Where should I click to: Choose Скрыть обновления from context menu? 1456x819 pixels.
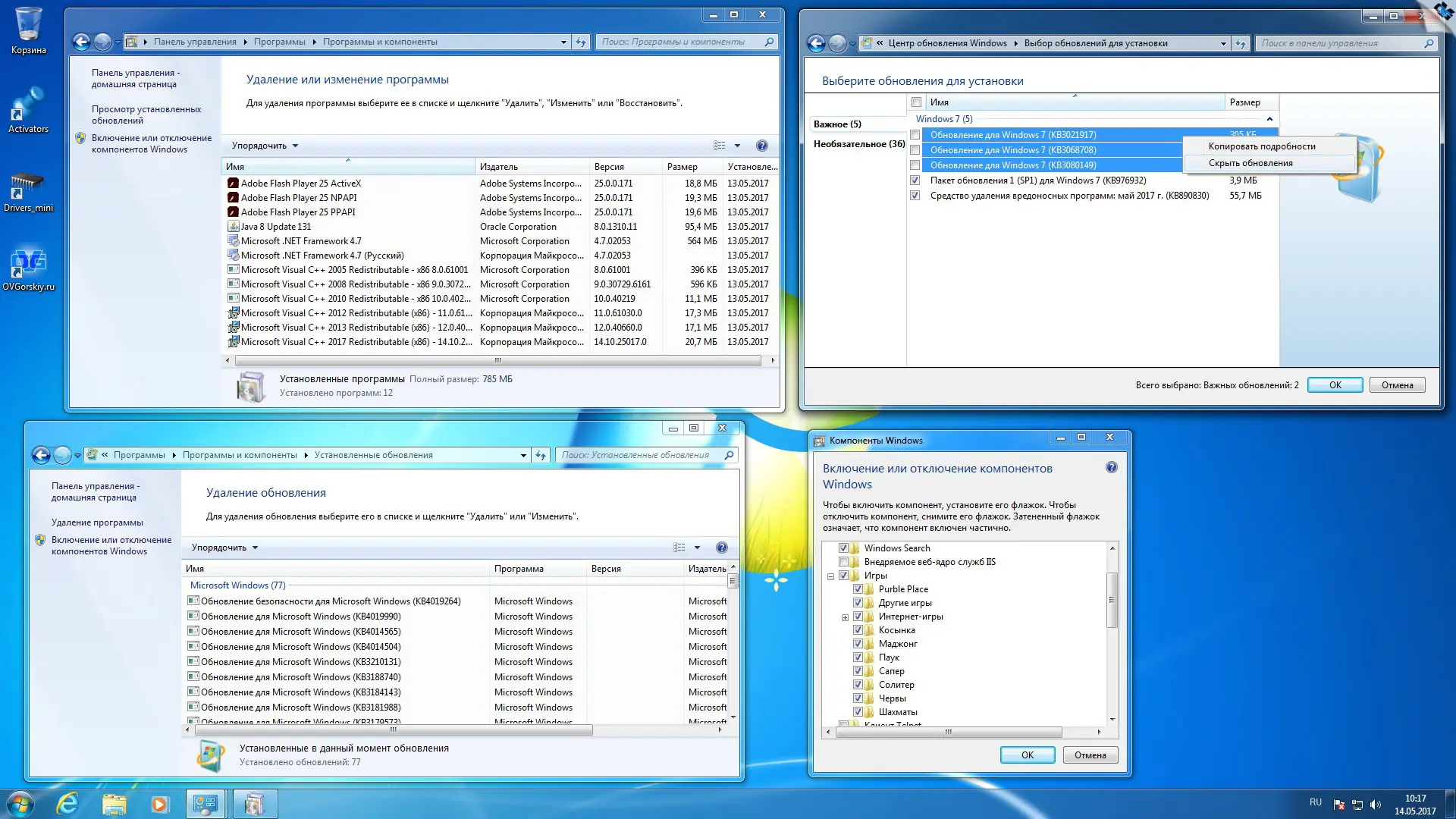click(x=1250, y=163)
